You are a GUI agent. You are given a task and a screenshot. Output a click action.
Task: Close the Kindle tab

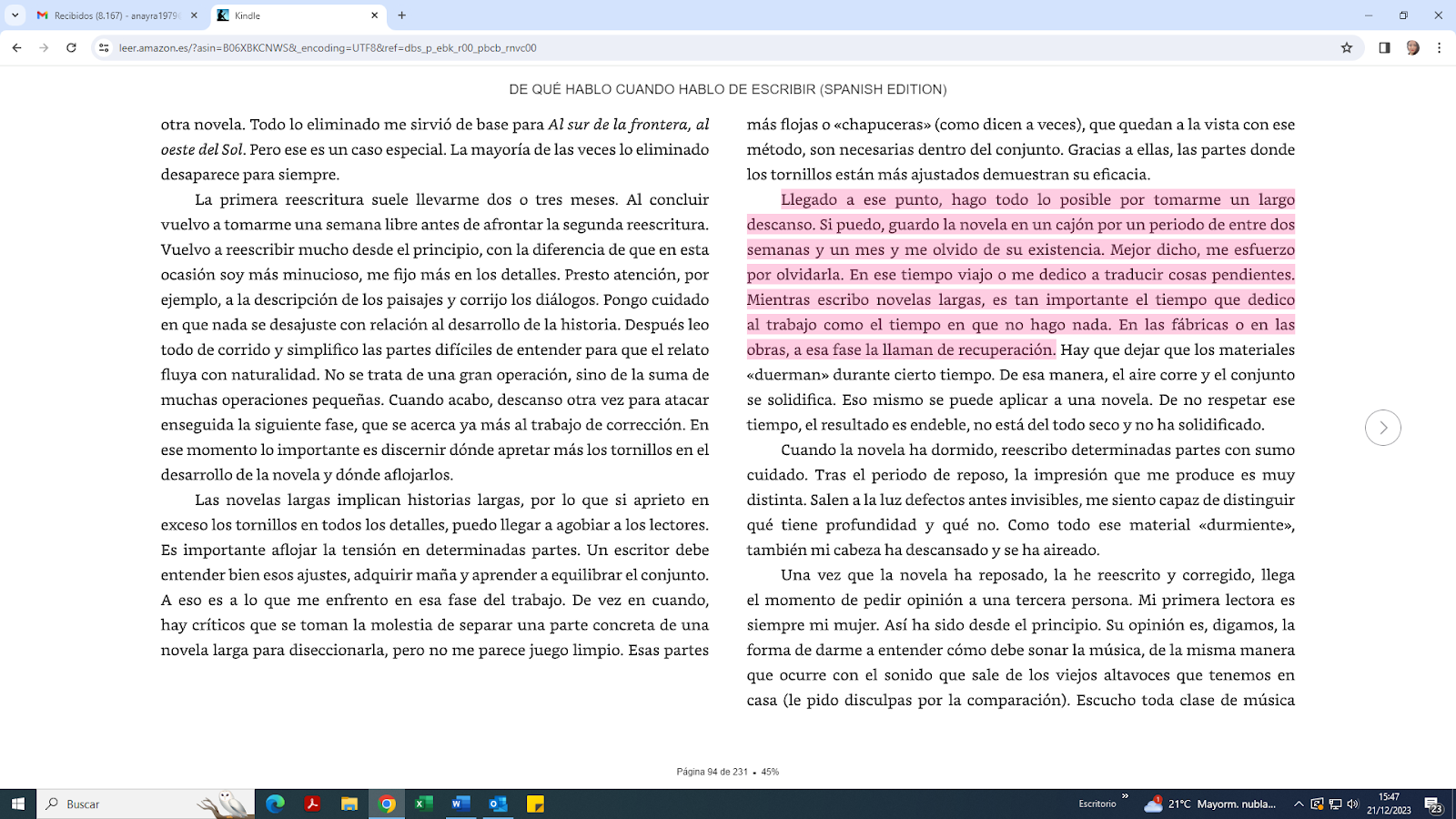point(374,15)
